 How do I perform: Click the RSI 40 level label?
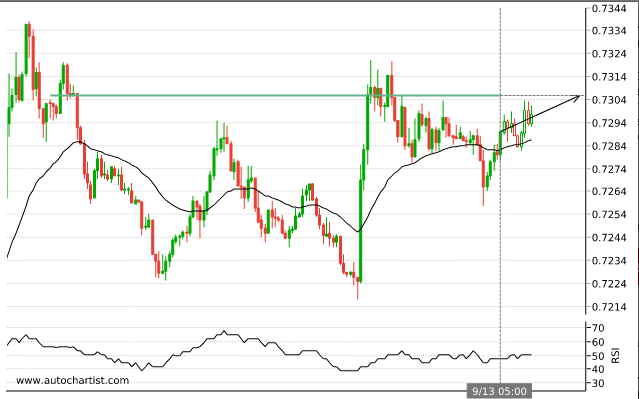click(598, 370)
